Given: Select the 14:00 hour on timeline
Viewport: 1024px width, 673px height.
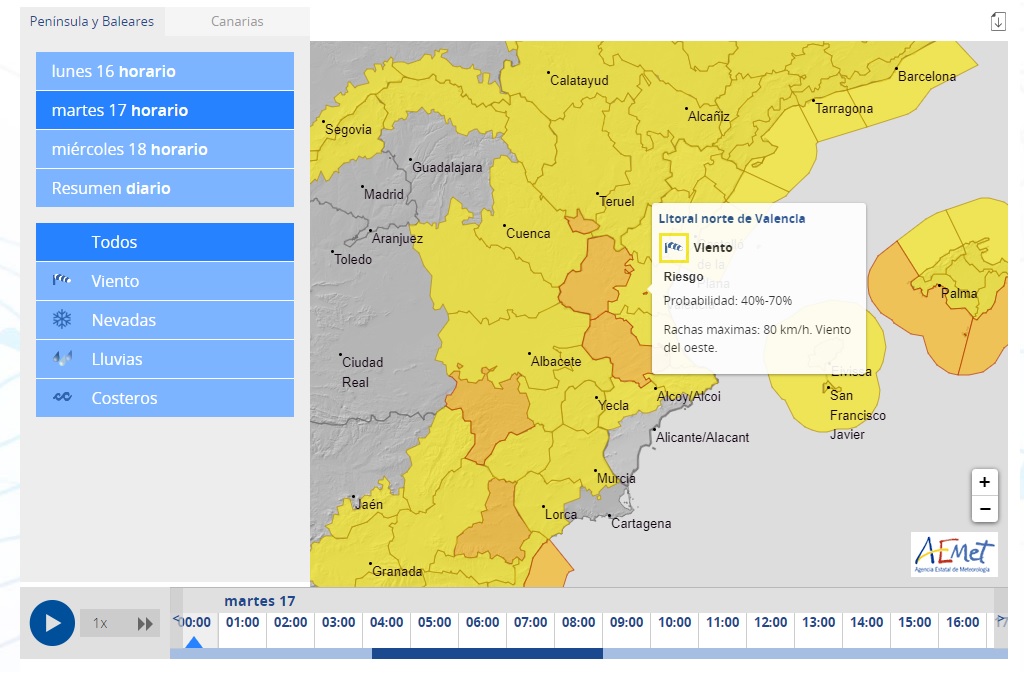Looking at the screenshot, I should pos(866,623).
